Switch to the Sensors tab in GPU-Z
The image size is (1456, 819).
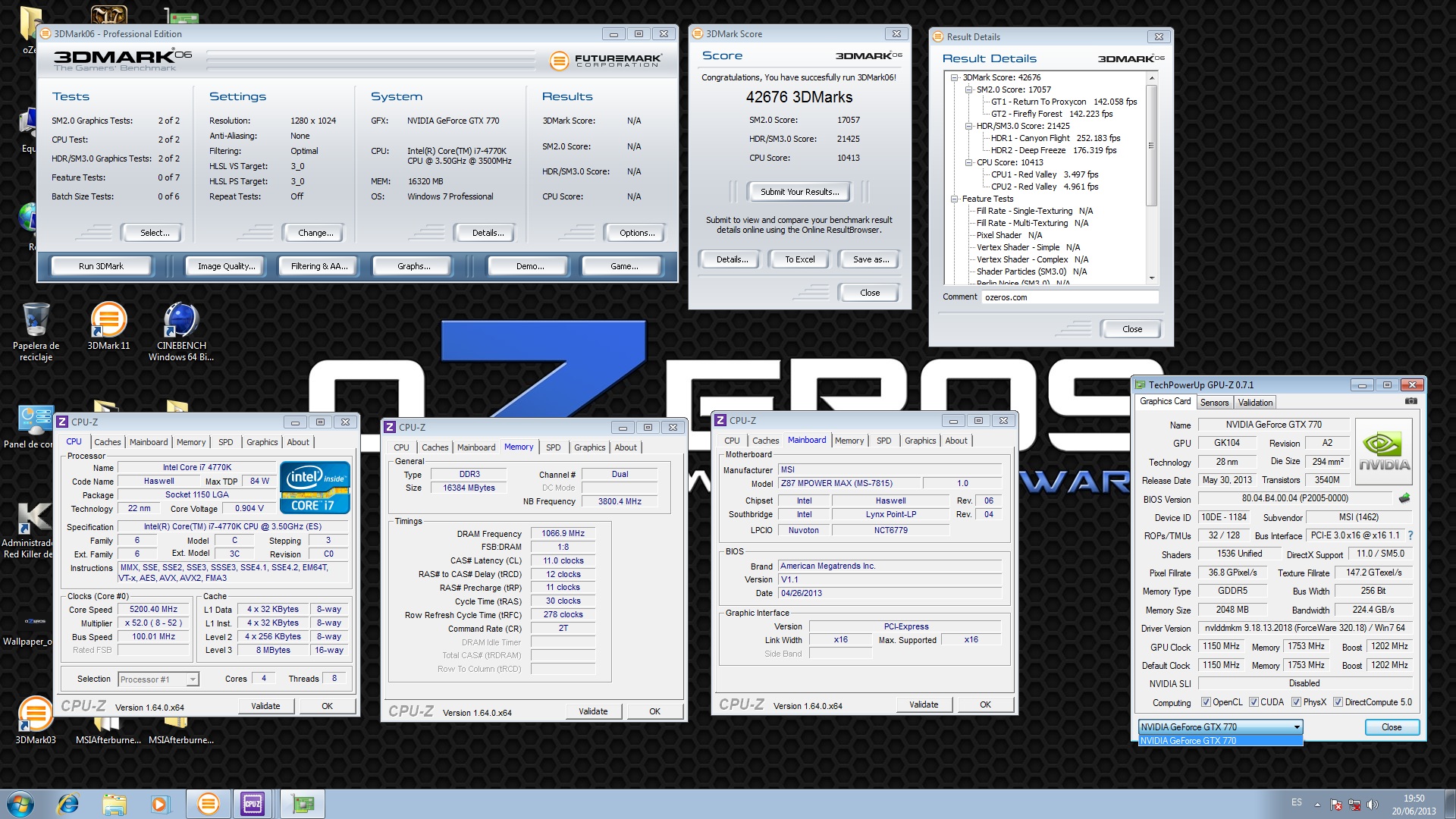pos(1213,403)
